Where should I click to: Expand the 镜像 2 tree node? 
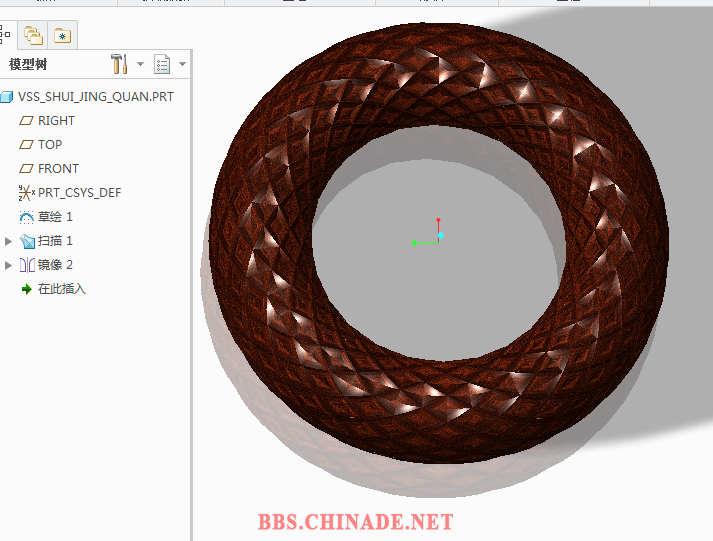(10, 265)
